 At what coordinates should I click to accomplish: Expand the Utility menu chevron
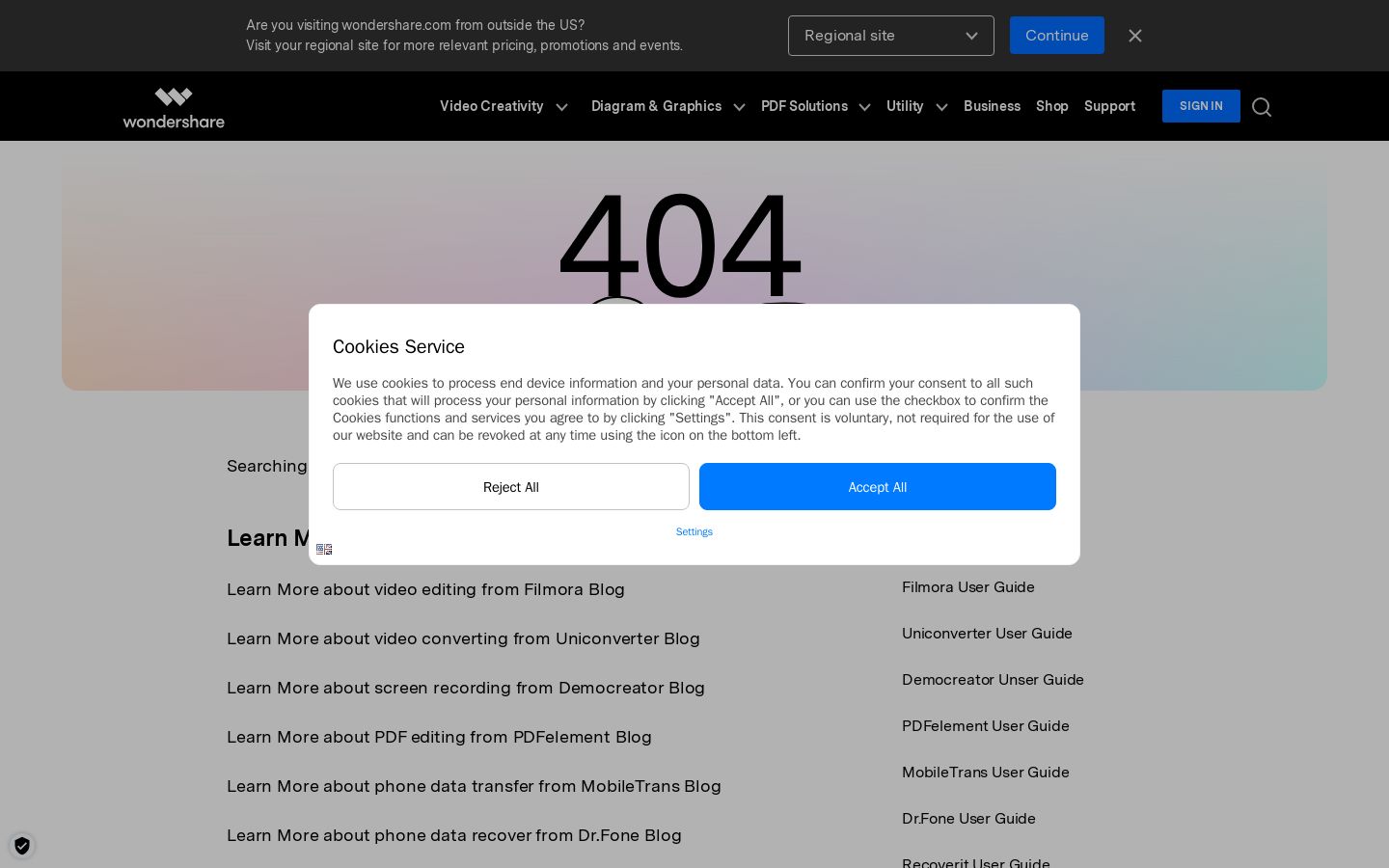(942, 107)
